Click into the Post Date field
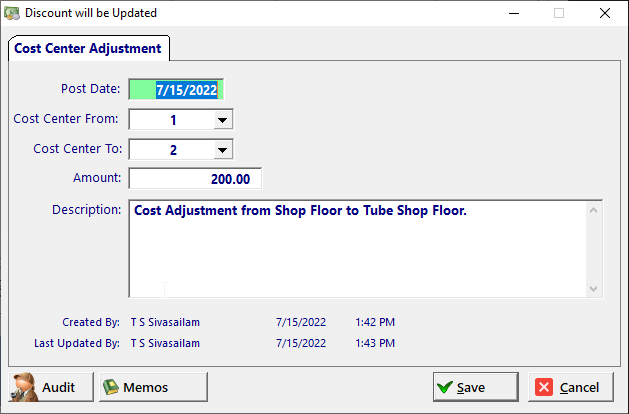The image size is (629, 414). pos(176,89)
